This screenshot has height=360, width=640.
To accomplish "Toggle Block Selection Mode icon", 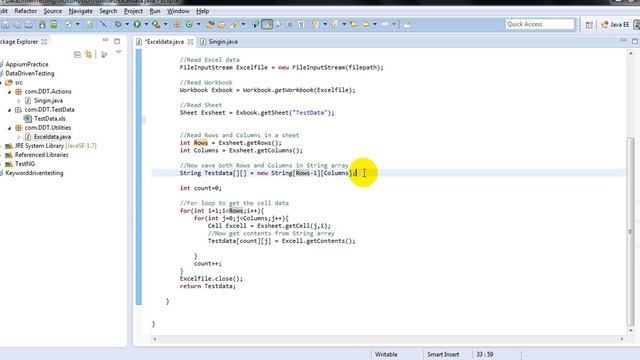I will tap(289, 24).
